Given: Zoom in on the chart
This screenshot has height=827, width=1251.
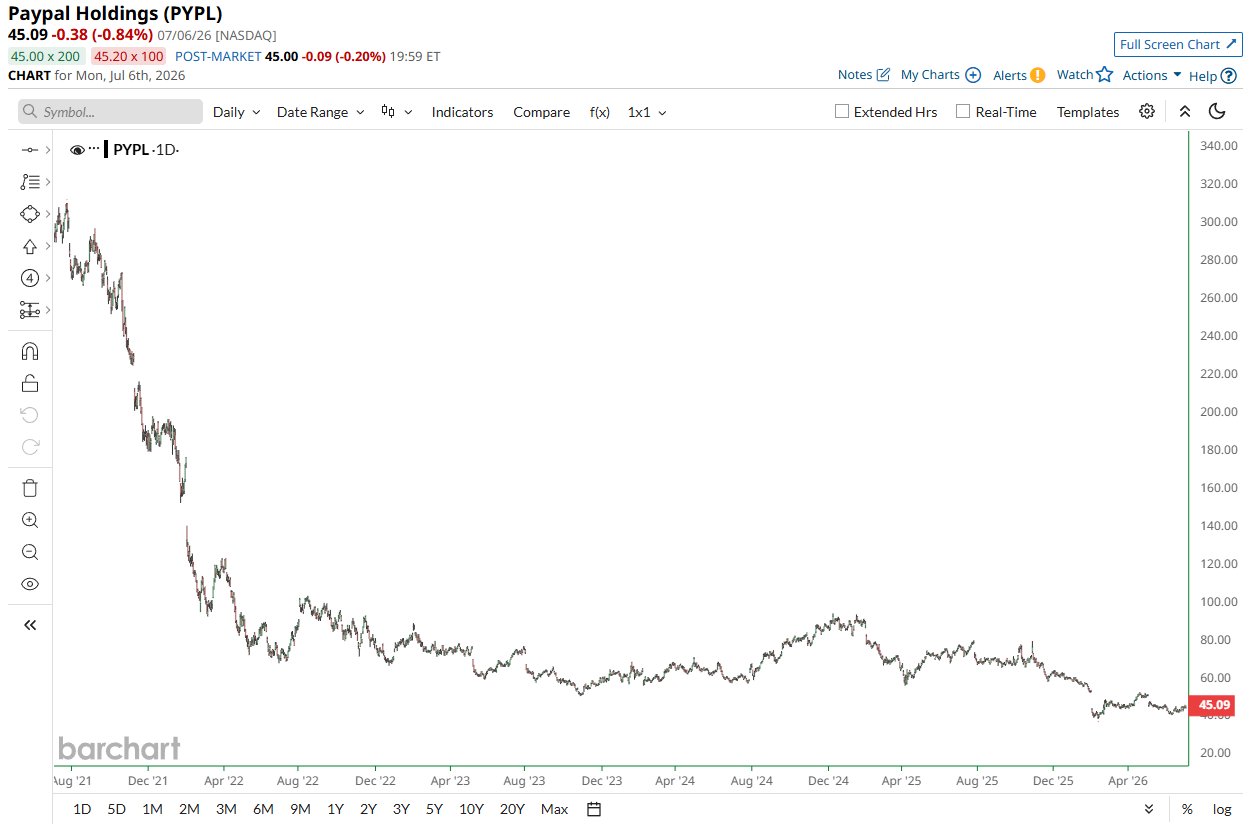Looking at the screenshot, I should [x=30, y=520].
